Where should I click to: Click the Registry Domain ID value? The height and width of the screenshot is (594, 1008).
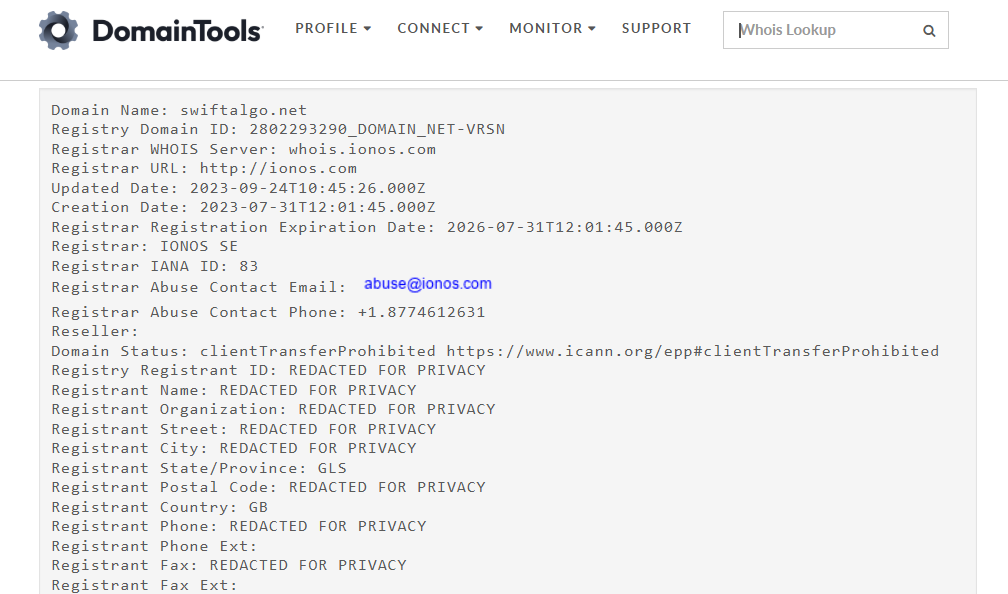pyautogui.click(x=377, y=129)
